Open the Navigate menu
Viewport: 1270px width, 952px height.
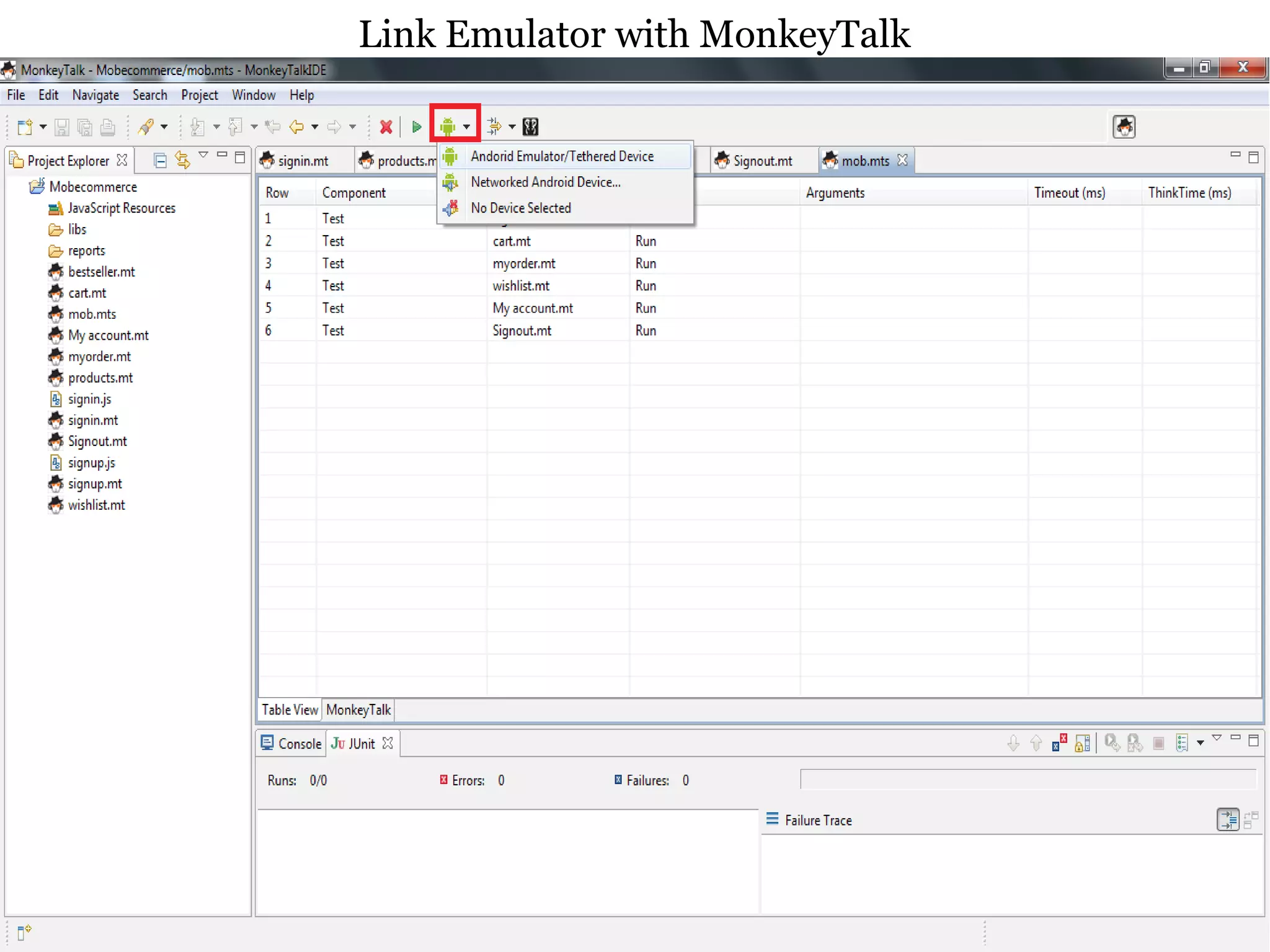[x=95, y=95]
